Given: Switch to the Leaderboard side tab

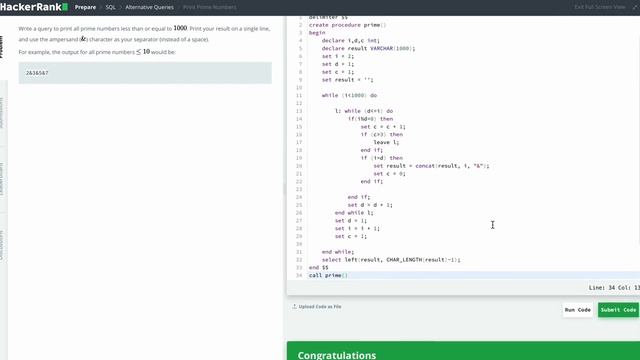Looking at the screenshot, I should 2,179.
